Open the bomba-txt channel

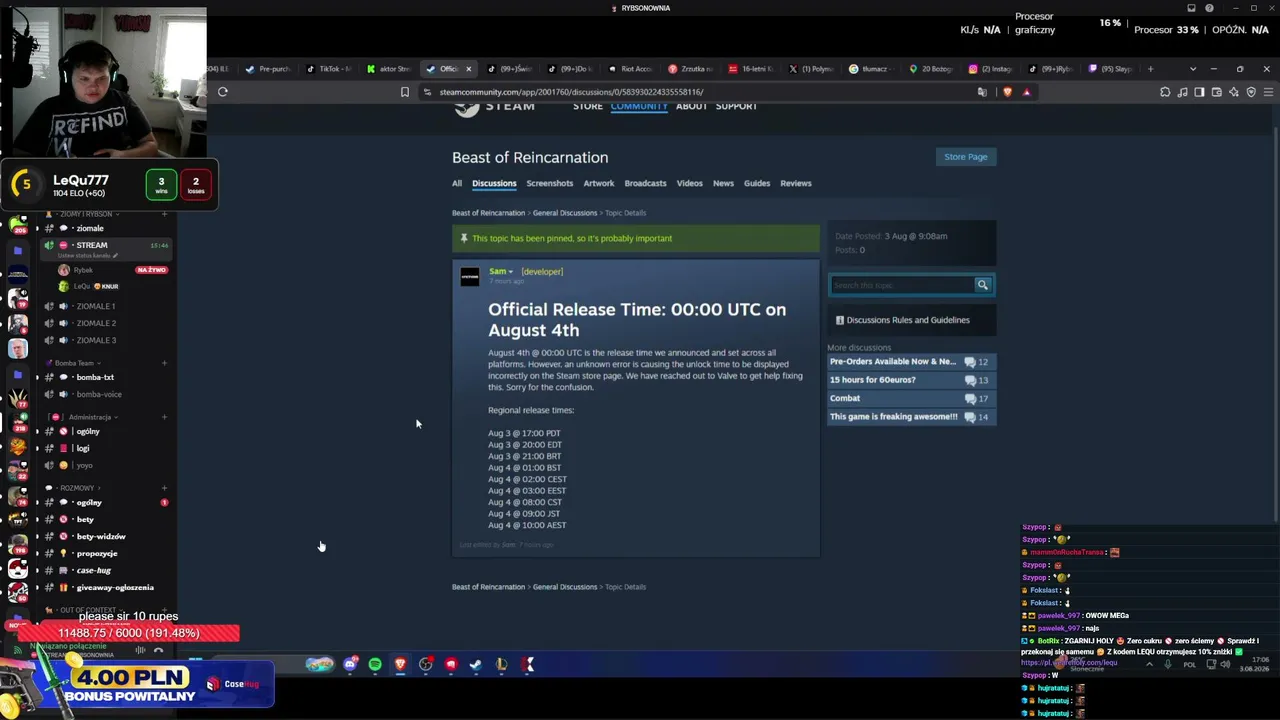(x=95, y=377)
